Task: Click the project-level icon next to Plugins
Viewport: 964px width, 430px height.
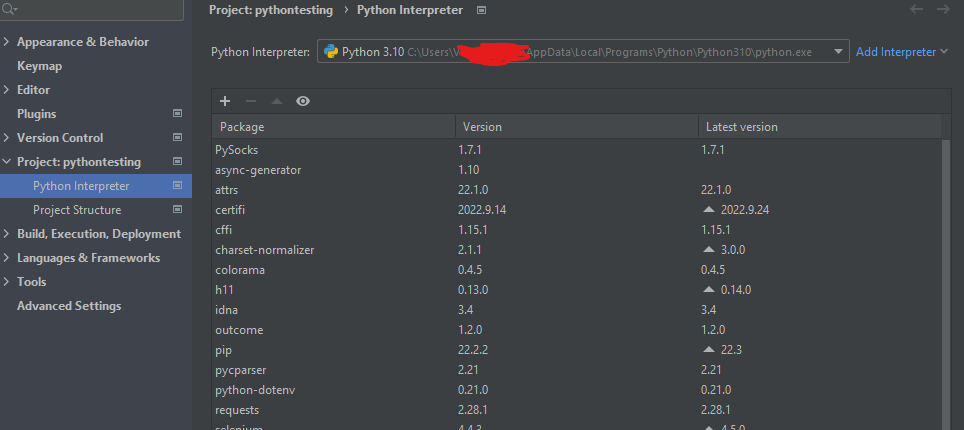Action: tap(178, 114)
